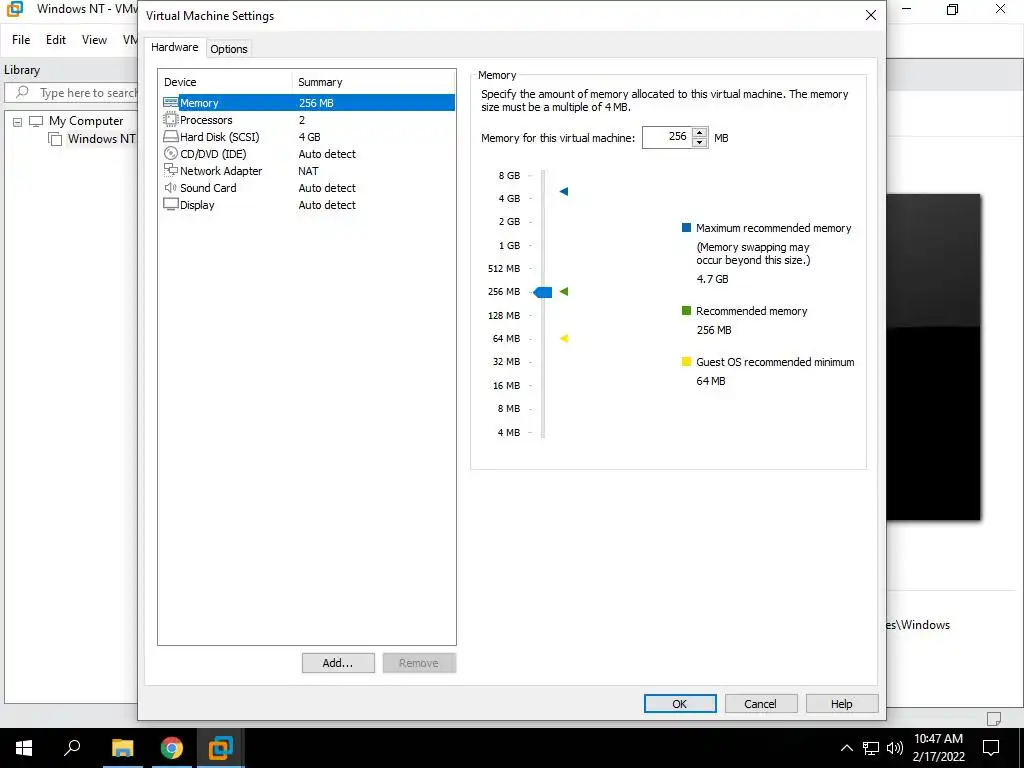Click the memory amount input field

[x=667, y=137]
